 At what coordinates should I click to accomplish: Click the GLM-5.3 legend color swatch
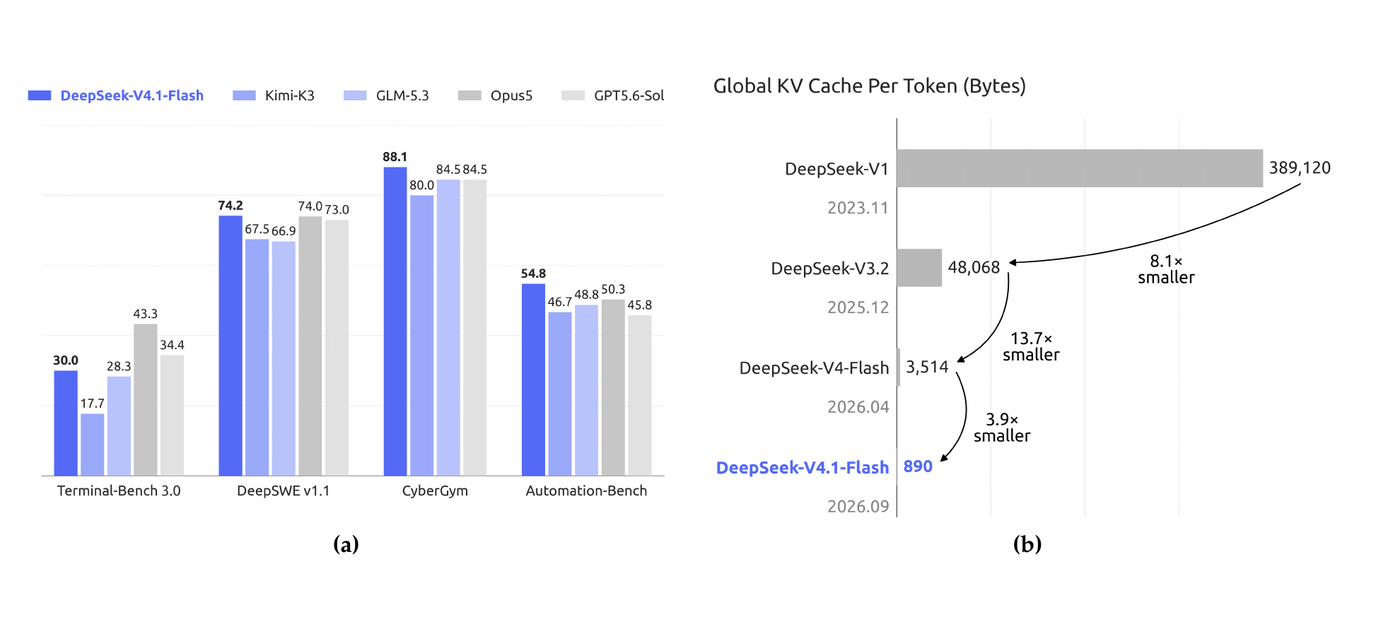(x=355, y=95)
